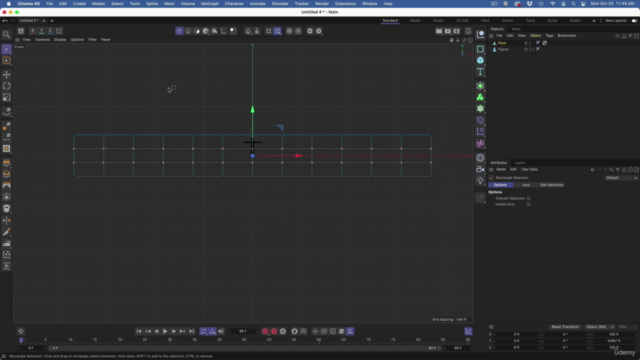Open the Size dropdown in coordinates
The height and width of the screenshot is (360, 640).
click(627, 327)
